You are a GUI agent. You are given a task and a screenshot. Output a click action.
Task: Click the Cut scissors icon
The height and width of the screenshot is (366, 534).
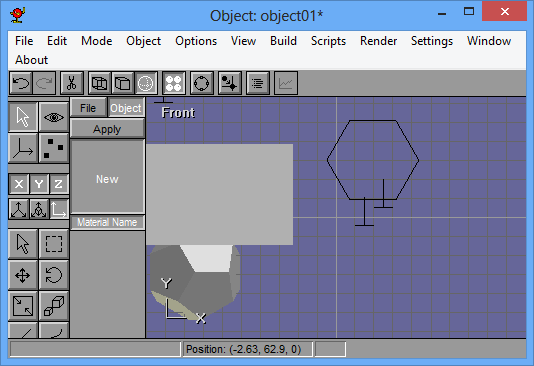(x=72, y=83)
